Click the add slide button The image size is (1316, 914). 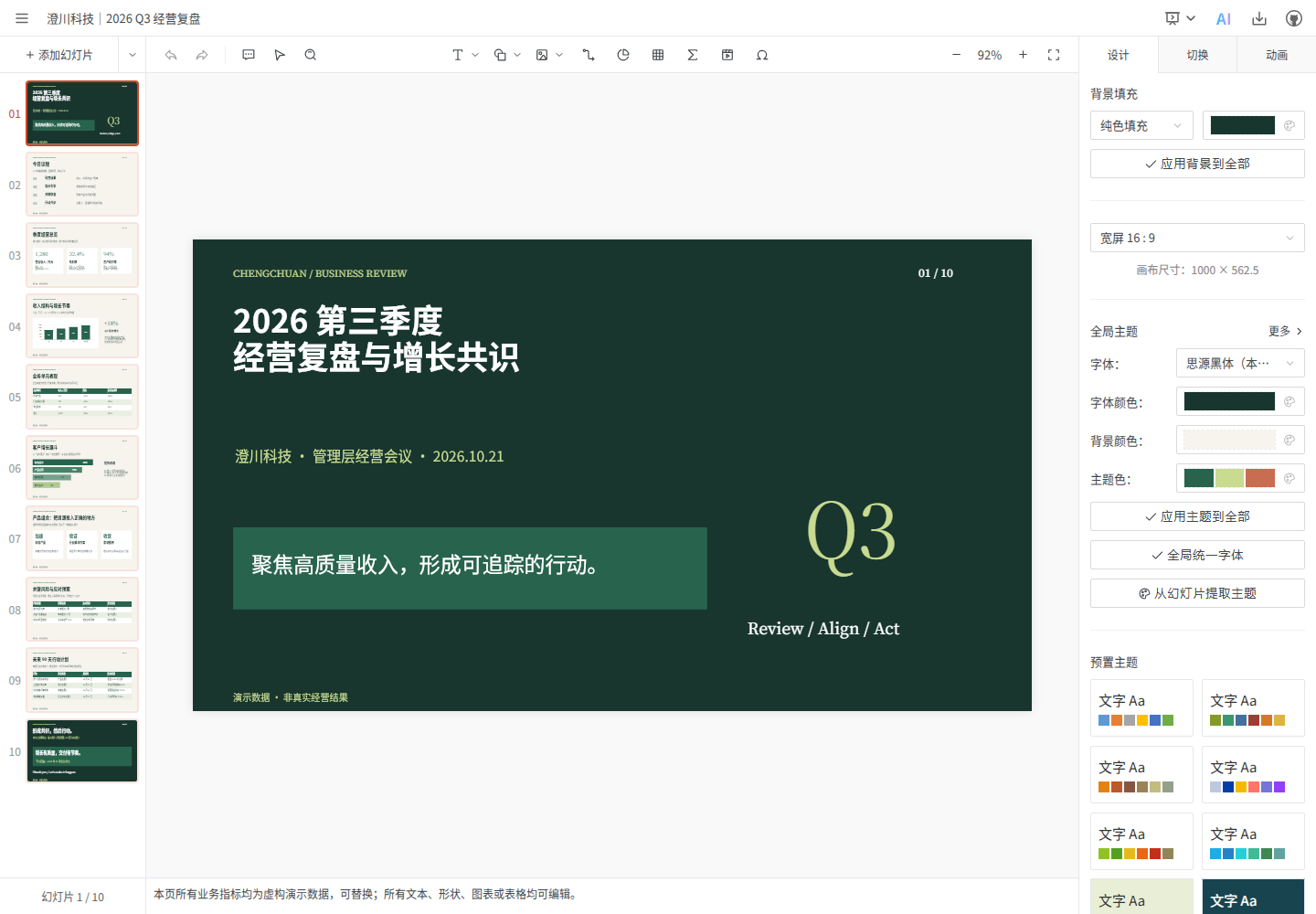coord(59,55)
